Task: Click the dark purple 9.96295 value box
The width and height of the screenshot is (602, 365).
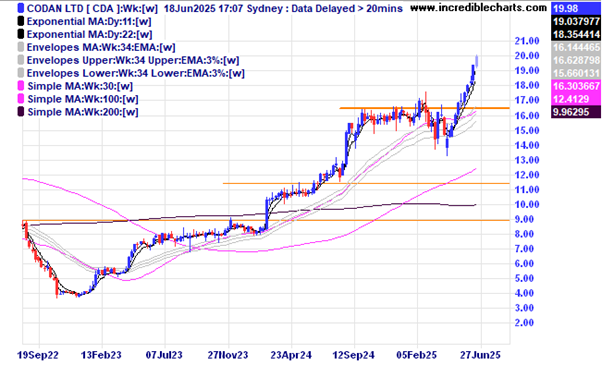Action: pos(576,112)
